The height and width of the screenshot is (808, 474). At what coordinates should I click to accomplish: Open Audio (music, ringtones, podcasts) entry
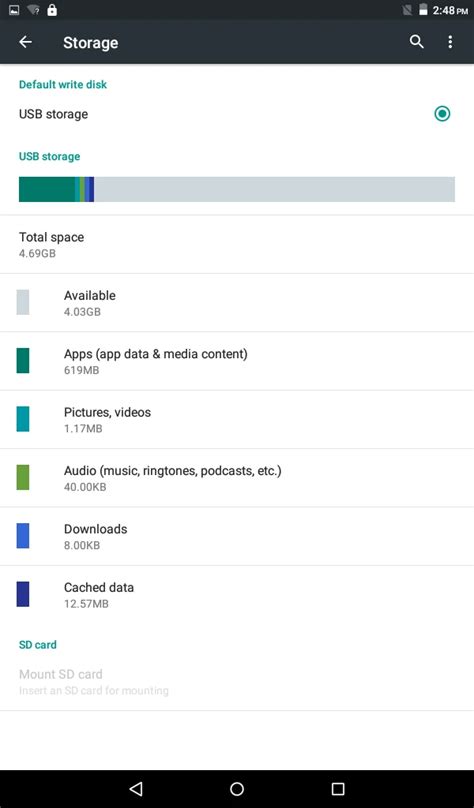237,478
